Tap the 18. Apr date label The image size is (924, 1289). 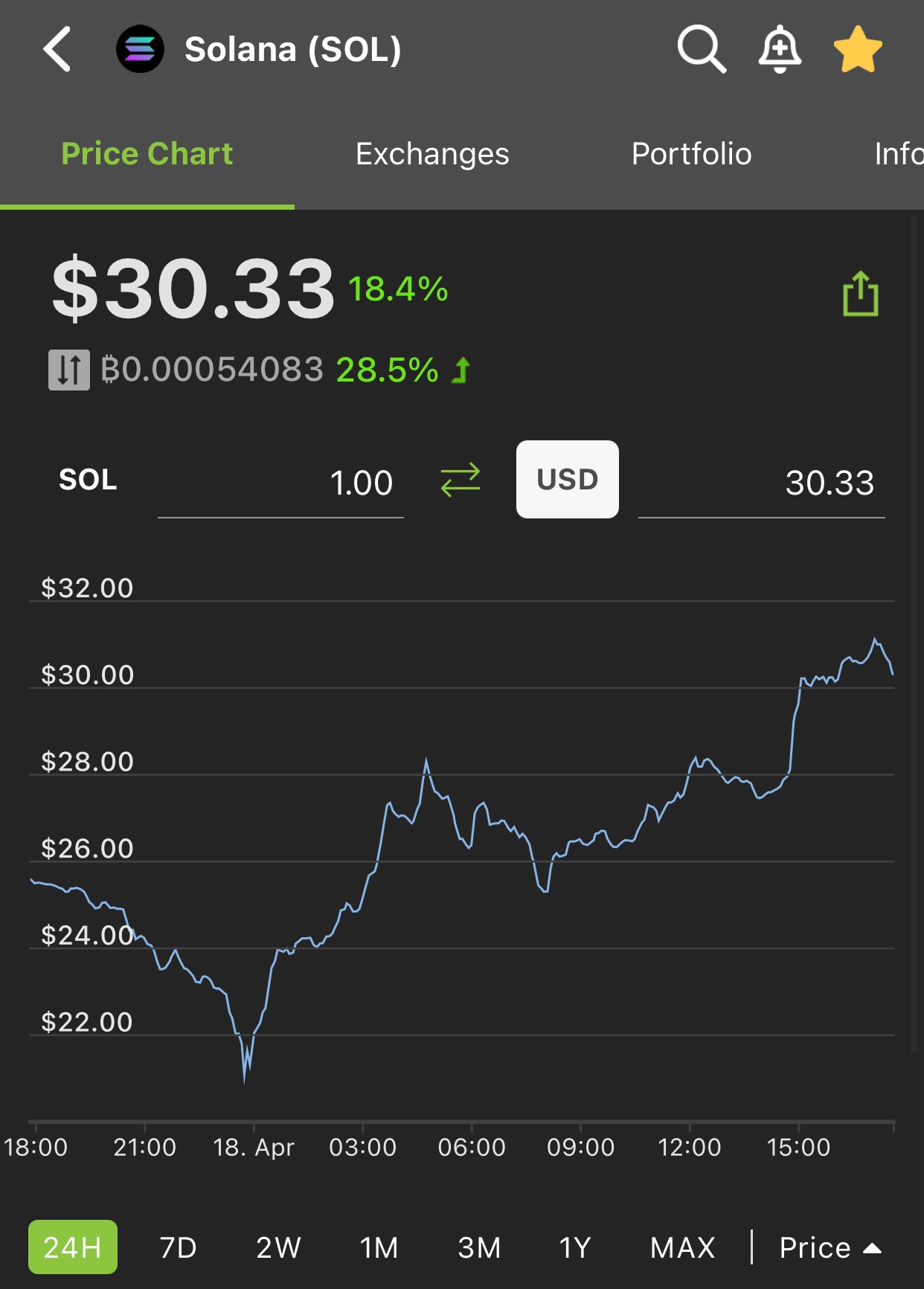pos(254,1147)
